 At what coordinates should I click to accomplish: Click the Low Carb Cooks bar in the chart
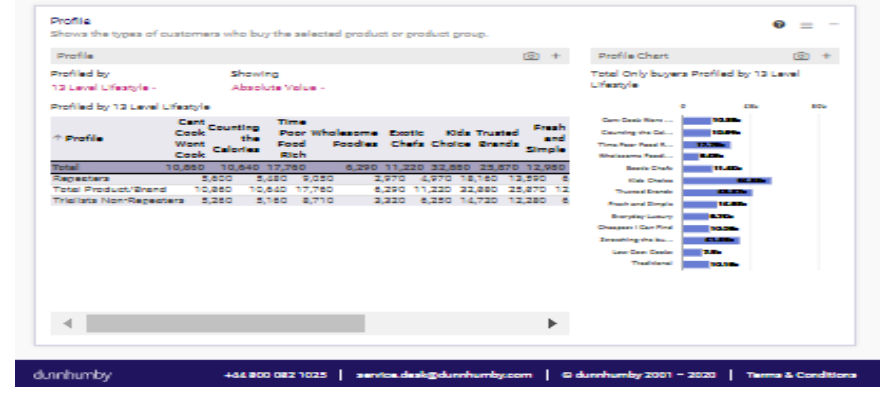[692, 252]
